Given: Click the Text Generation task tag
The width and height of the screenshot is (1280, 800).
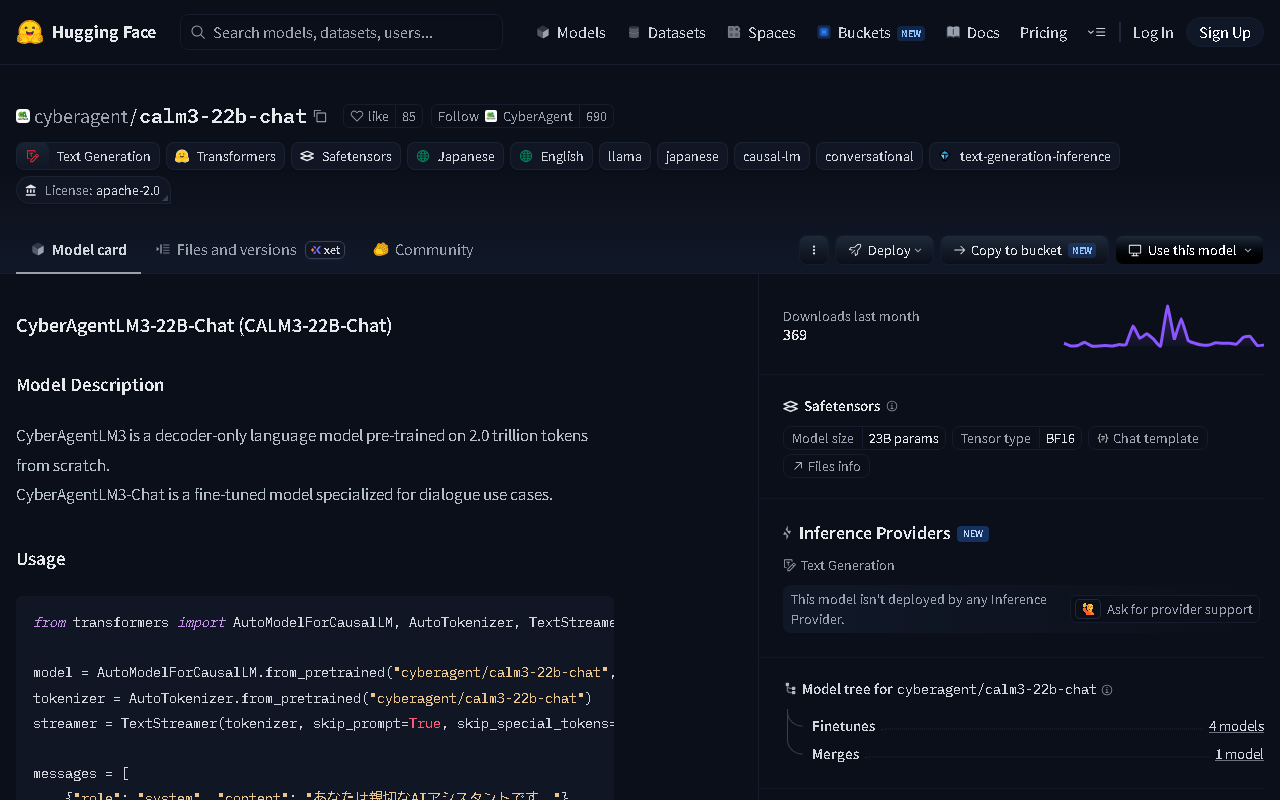Looking at the screenshot, I should click(x=88, y=156).
